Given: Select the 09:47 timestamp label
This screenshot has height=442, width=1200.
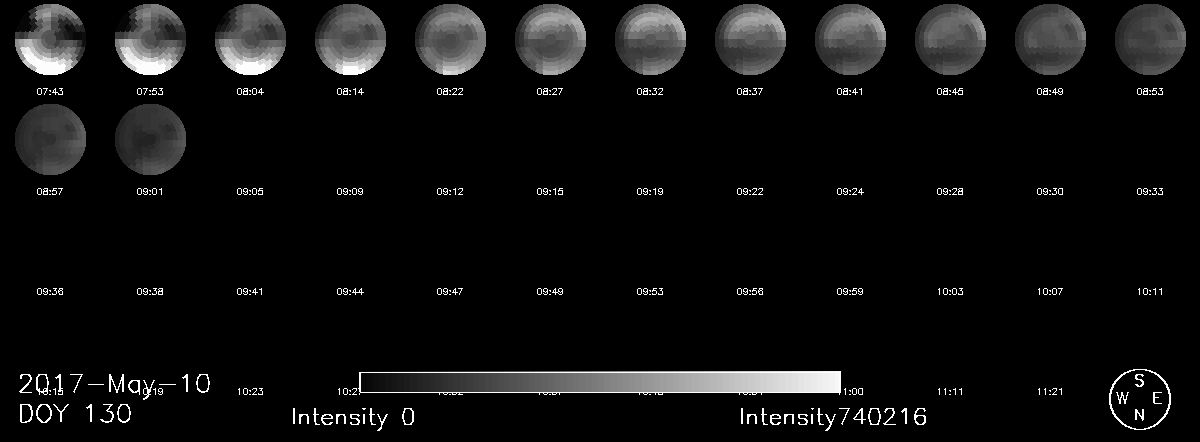Looking at the screenshot, I should [x=450, y=291].
